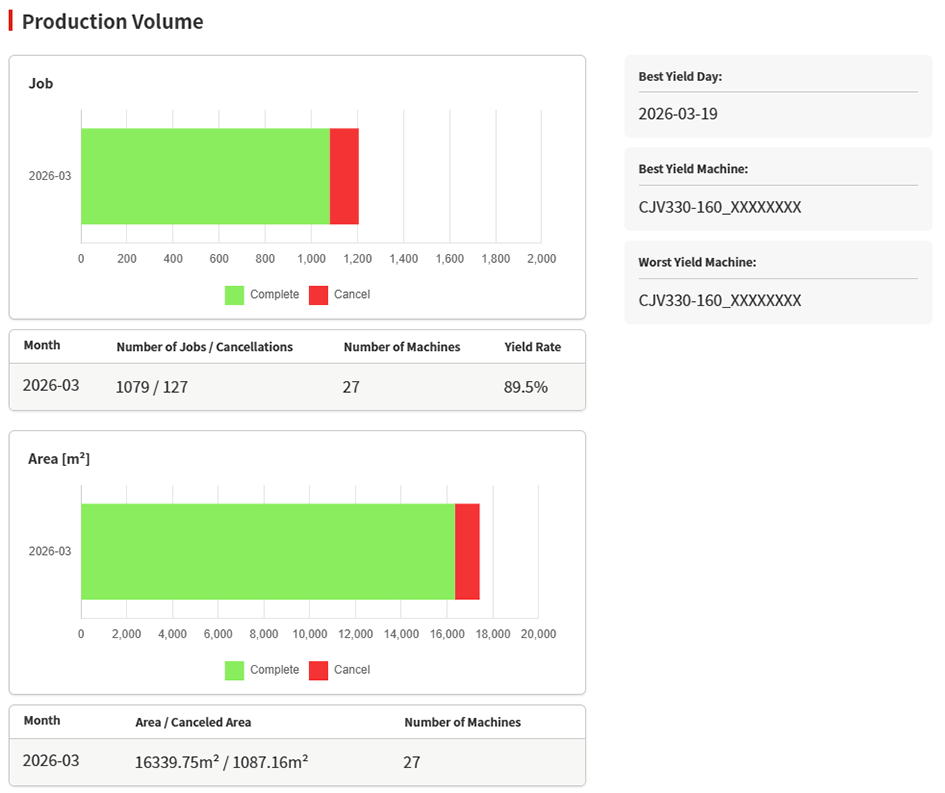The height and width of the screenshot is (793, 945).
Task: Click the Area [m²] chart title
Action: pos(59,459)
